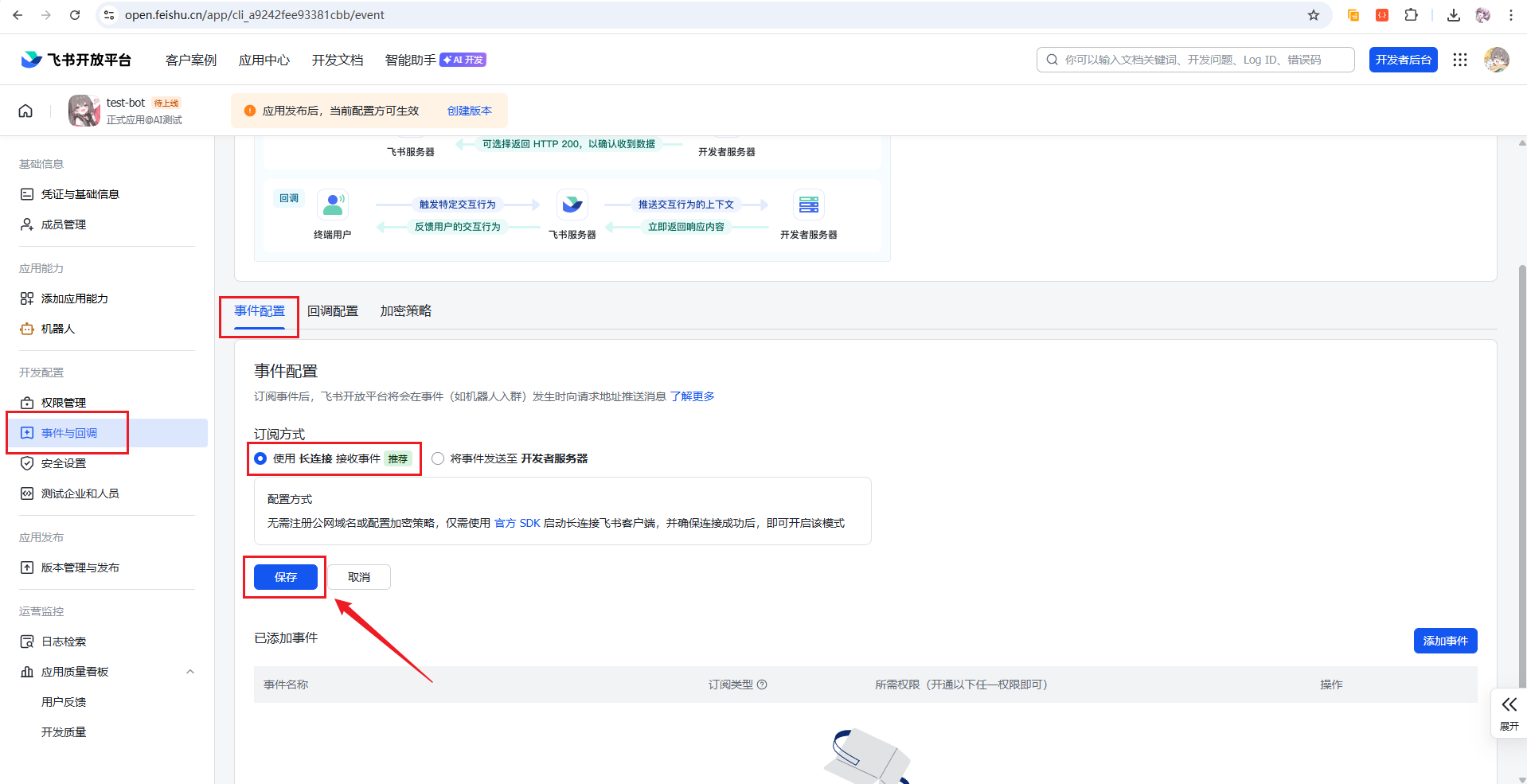Expand the side panel via 展开 button
The image size is (1527, 784).
click(1509, 712)
